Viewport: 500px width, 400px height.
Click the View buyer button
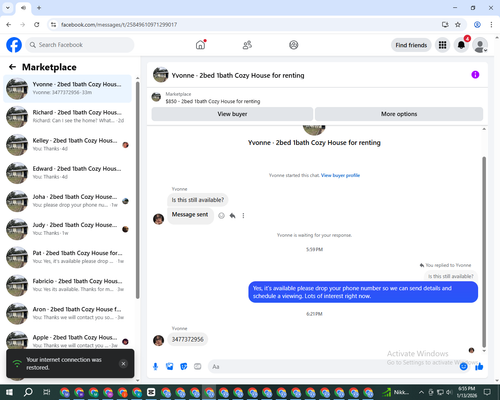[x=232, y=114]
